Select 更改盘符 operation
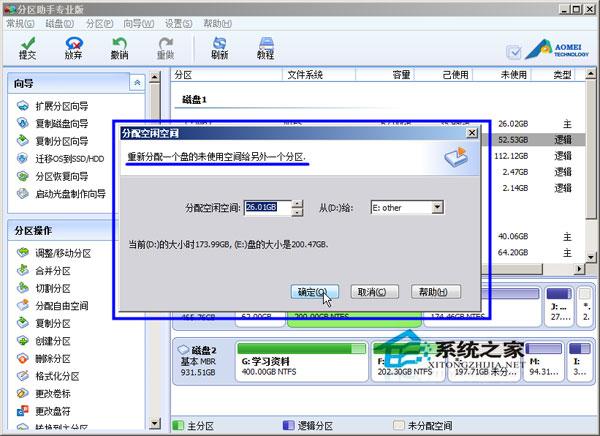600x436 pixels. point(44,411)
